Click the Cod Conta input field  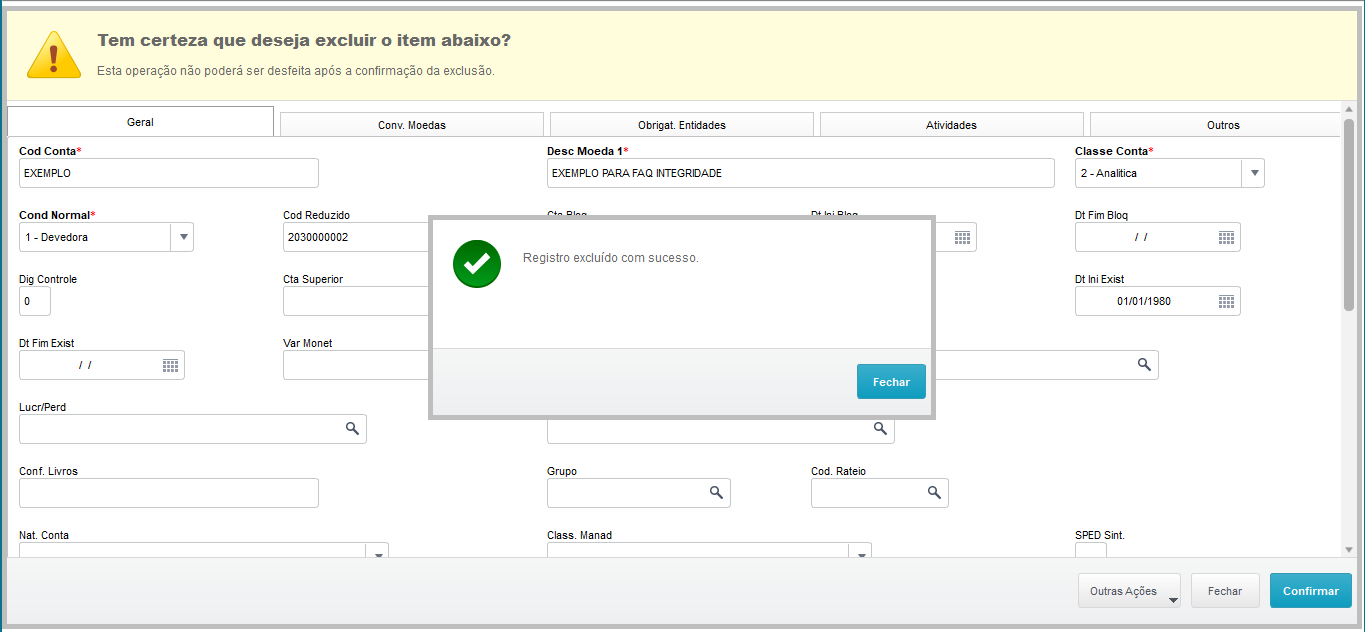point(168,173)
